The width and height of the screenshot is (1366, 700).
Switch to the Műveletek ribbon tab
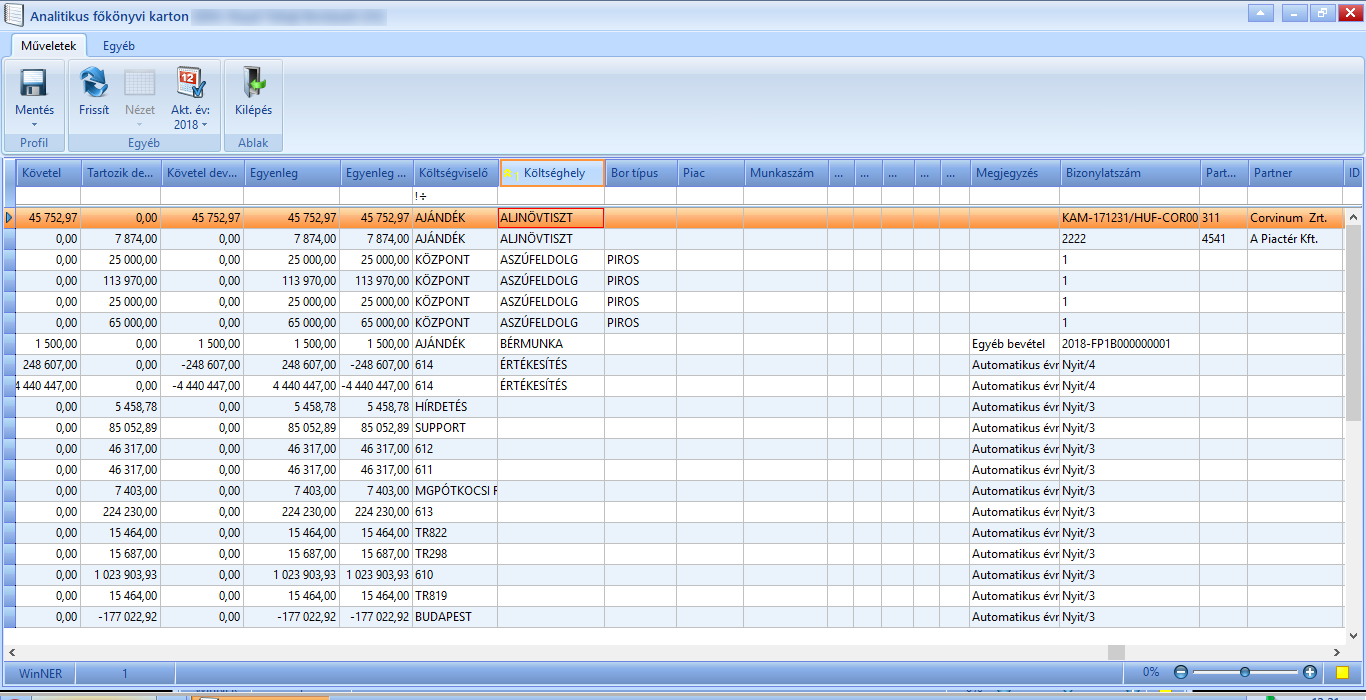pos(48,46)
